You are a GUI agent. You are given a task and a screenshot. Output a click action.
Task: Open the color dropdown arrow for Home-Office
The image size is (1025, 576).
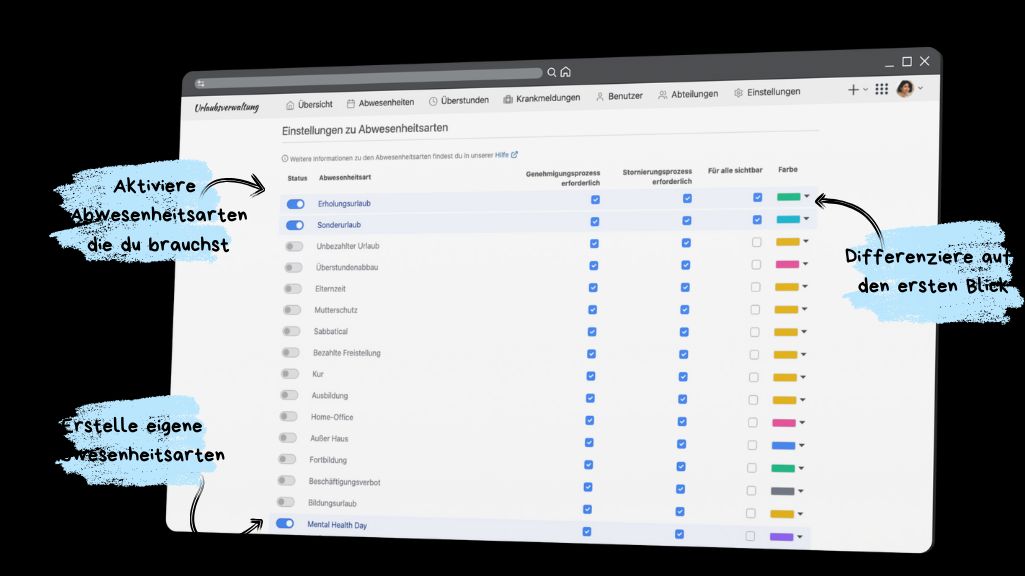point(802,422)
